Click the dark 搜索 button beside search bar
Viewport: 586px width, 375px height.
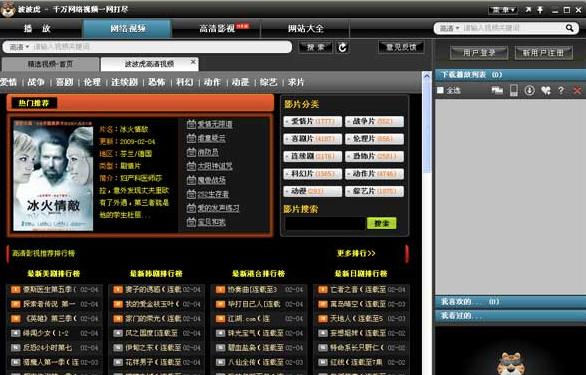click(x=315, y=47)
